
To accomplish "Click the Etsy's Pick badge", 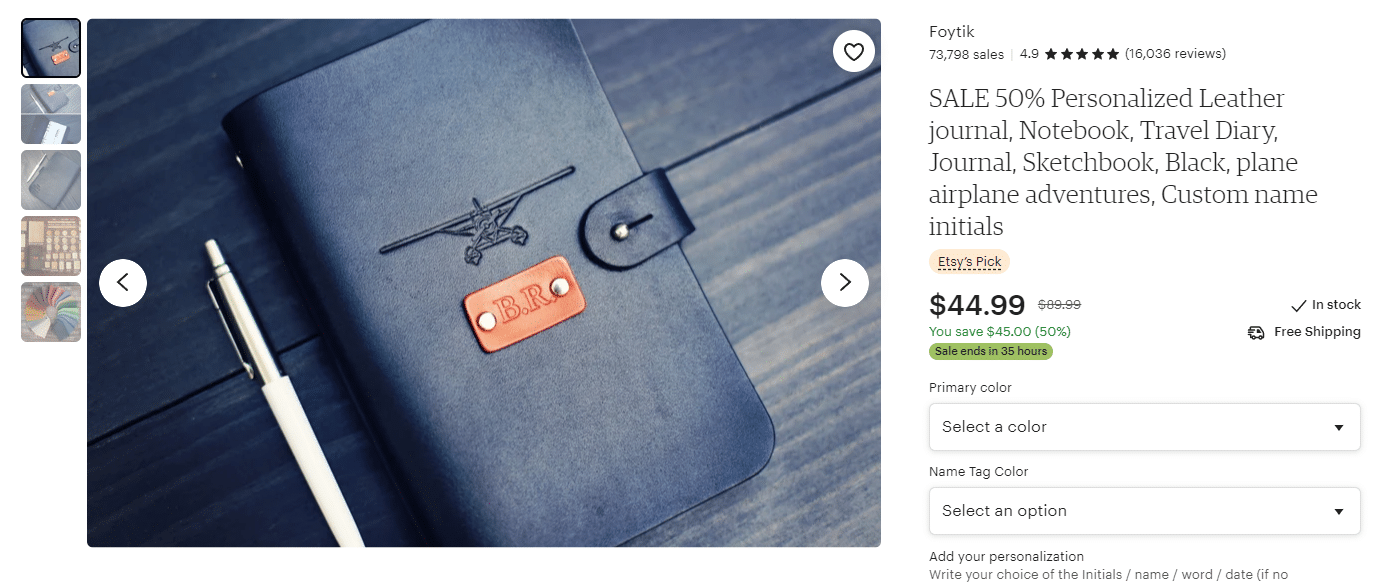I will click(969, 262).
